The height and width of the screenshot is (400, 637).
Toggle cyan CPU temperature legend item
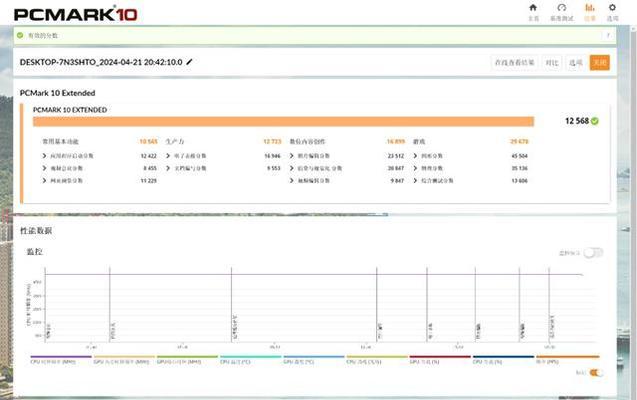(x=251, y=360)
